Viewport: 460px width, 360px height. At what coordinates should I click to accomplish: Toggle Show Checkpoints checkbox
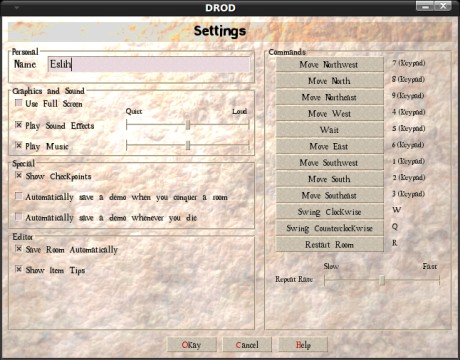point(19,175)
